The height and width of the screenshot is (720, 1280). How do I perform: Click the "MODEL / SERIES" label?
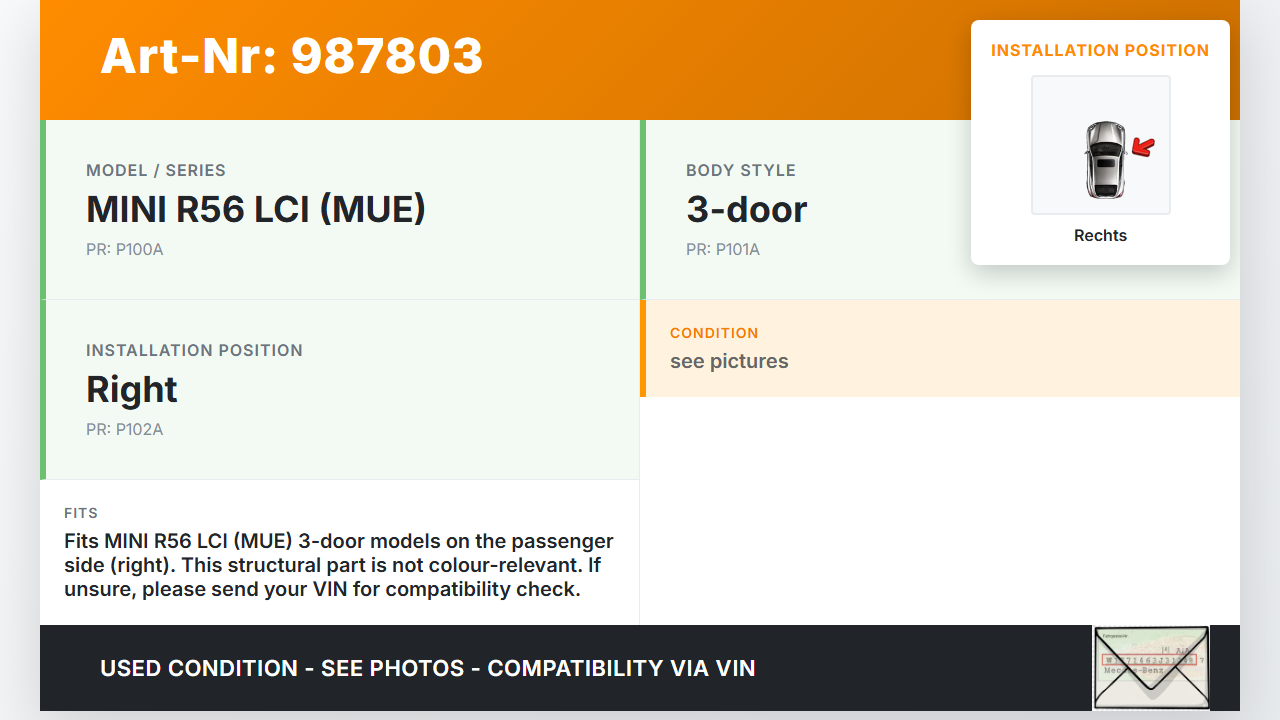[x=156, y=170]
